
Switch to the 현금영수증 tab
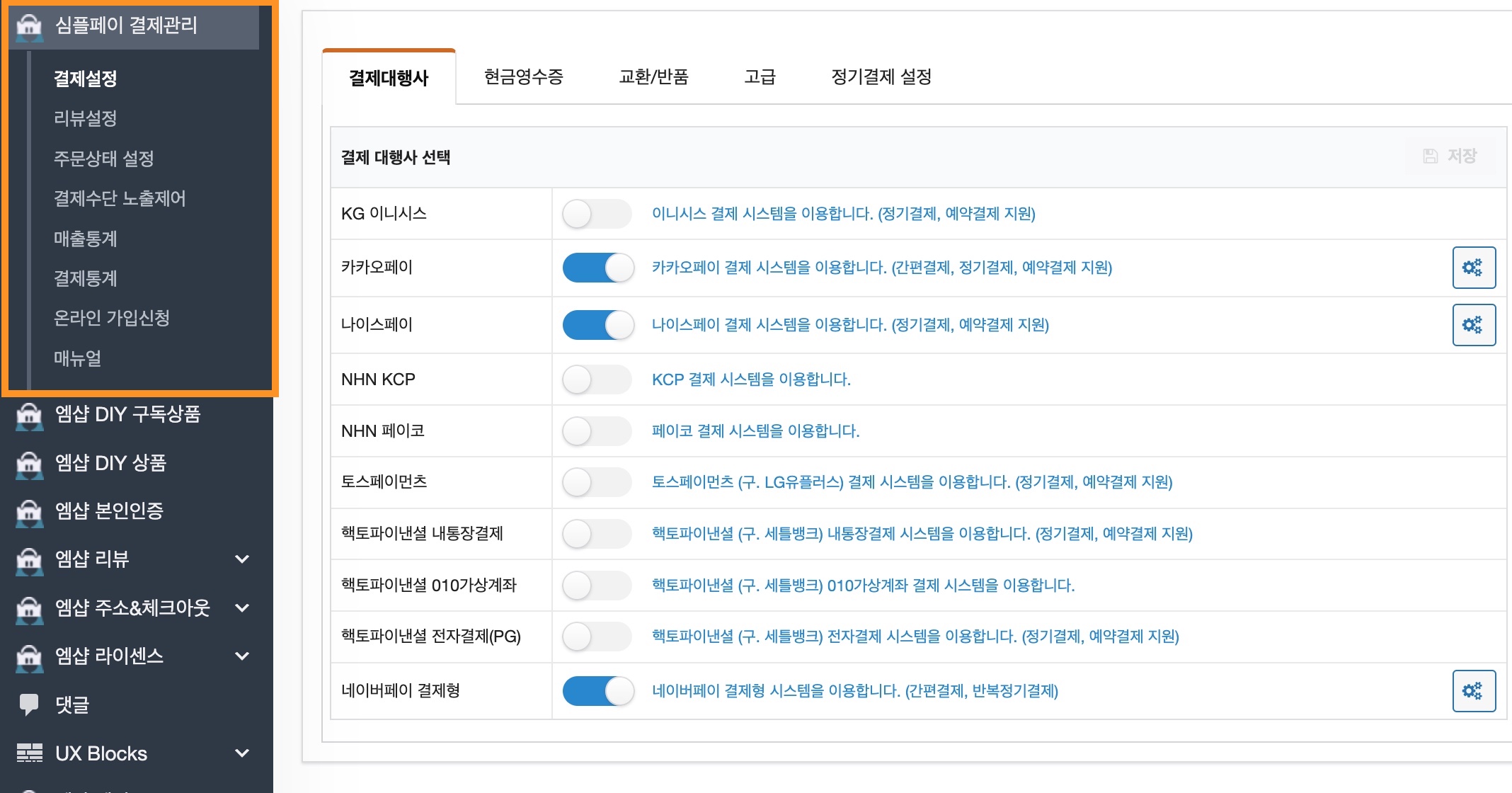[x=523, y=78]
